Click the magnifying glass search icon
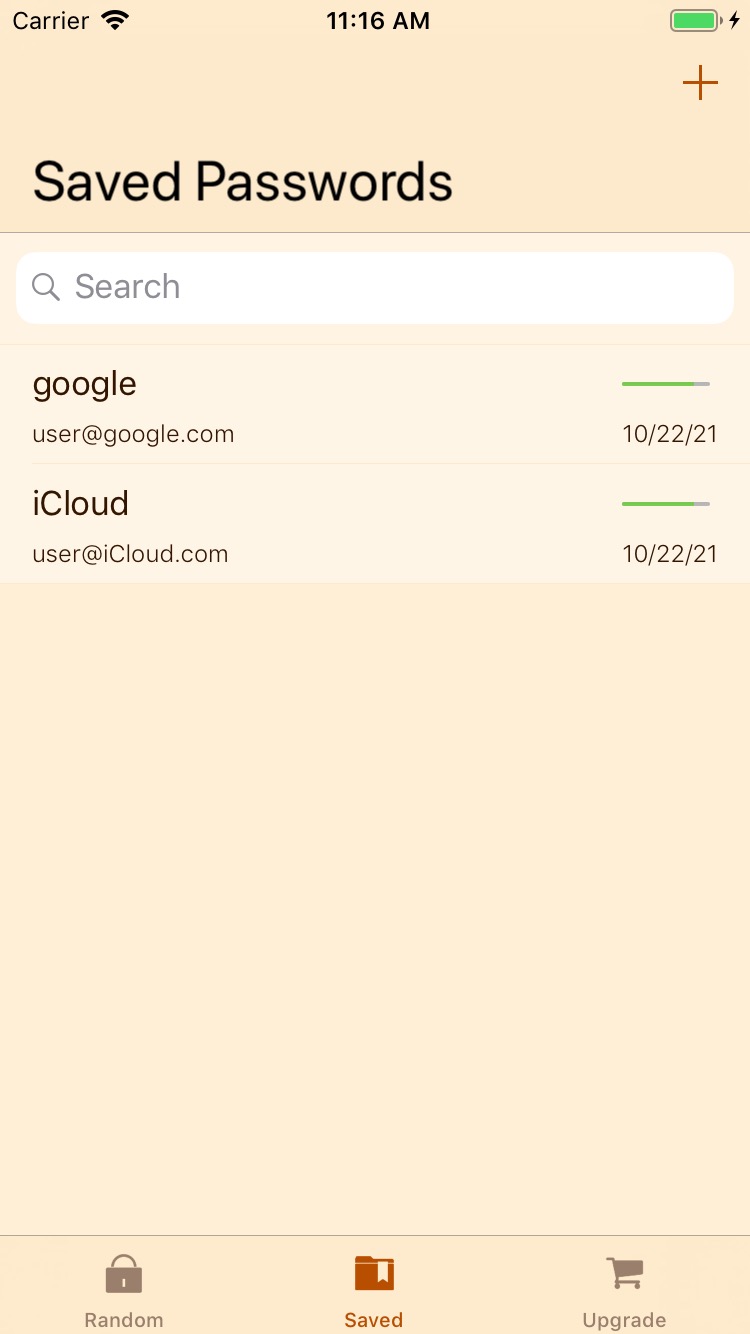The image size is (750, 1334). (x=46, y=287)
